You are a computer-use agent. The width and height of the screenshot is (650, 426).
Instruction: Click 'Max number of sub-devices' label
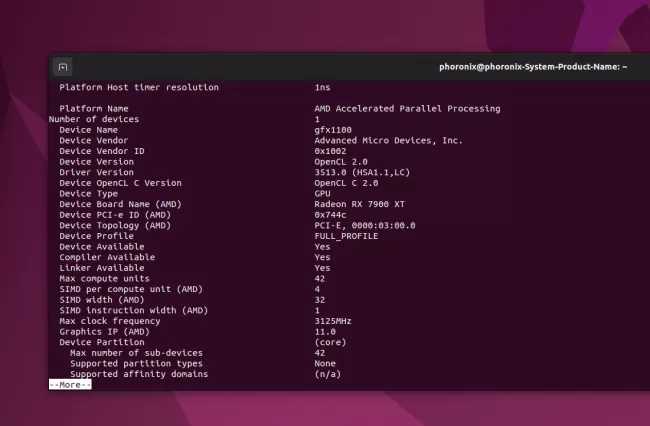pos(136,353)
